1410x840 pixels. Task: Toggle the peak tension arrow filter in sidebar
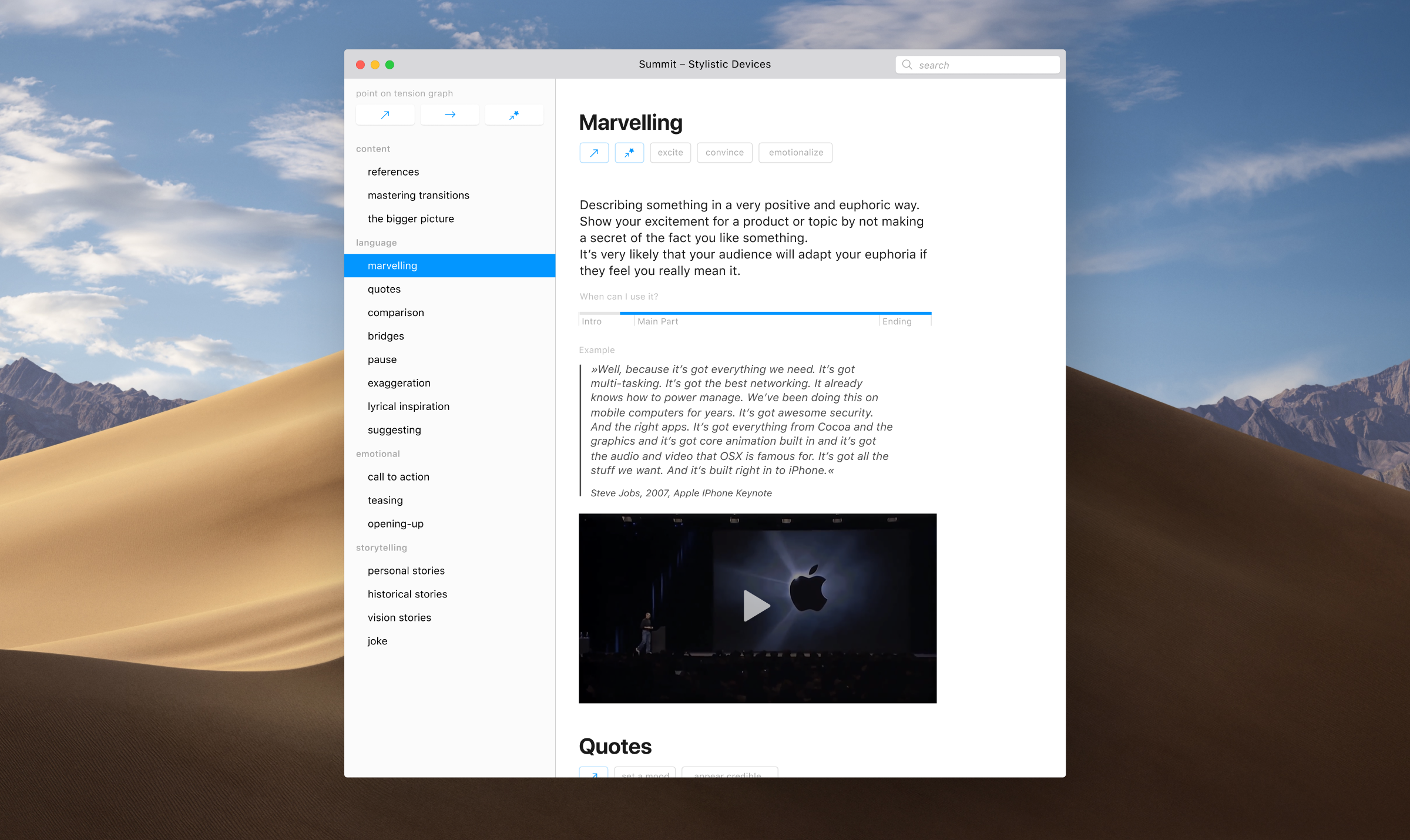coord(514,115)
